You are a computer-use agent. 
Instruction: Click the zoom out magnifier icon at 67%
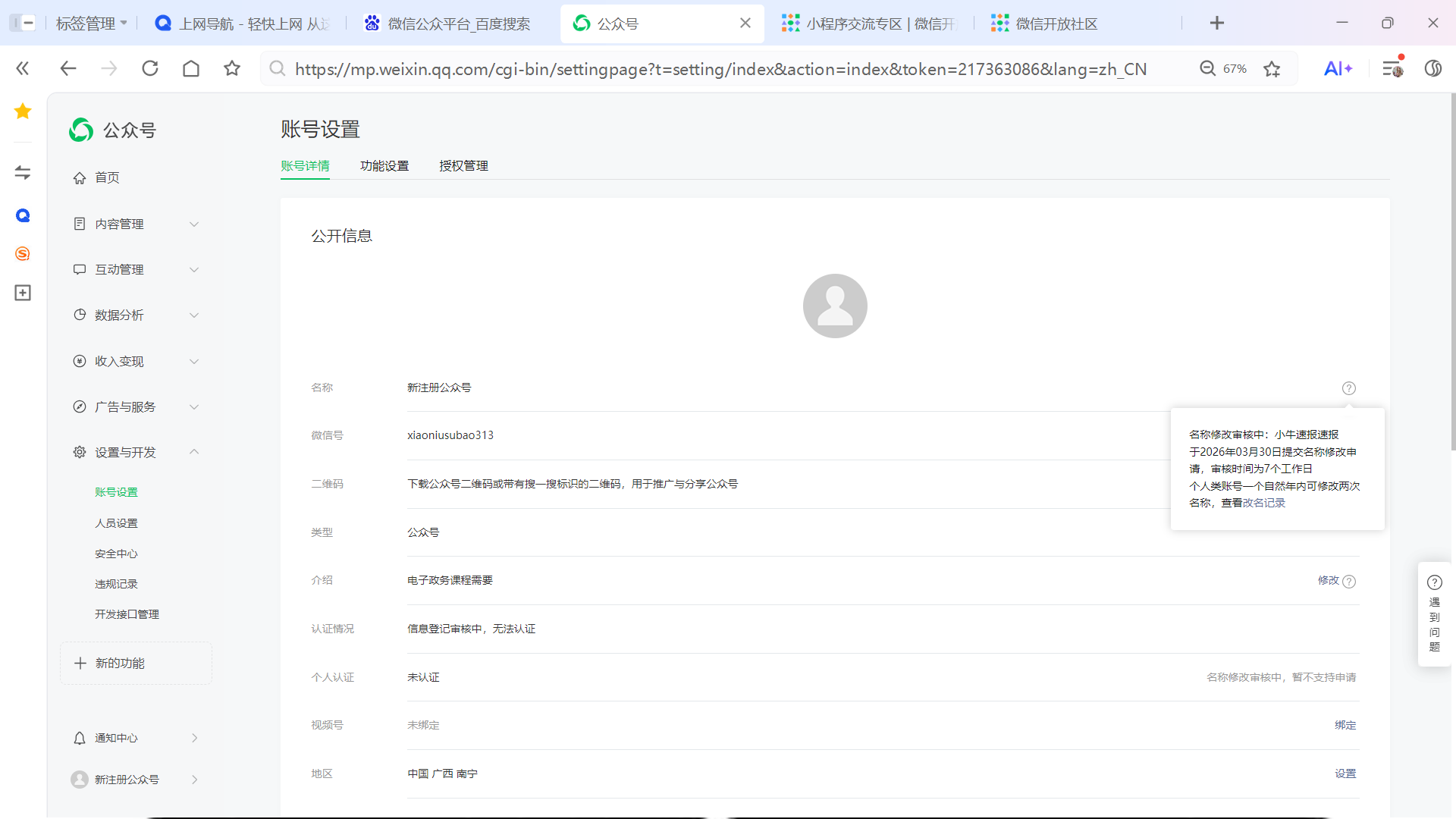pyautogui.click(x=1207, y=69)
